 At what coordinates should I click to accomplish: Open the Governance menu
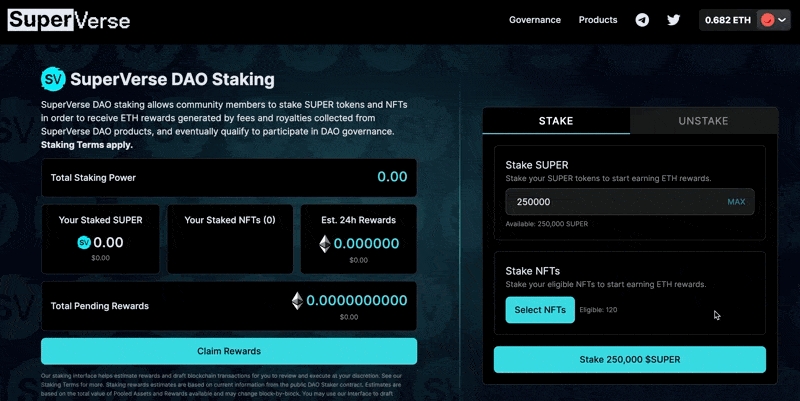pyautogui.click(x=535, y=20)
